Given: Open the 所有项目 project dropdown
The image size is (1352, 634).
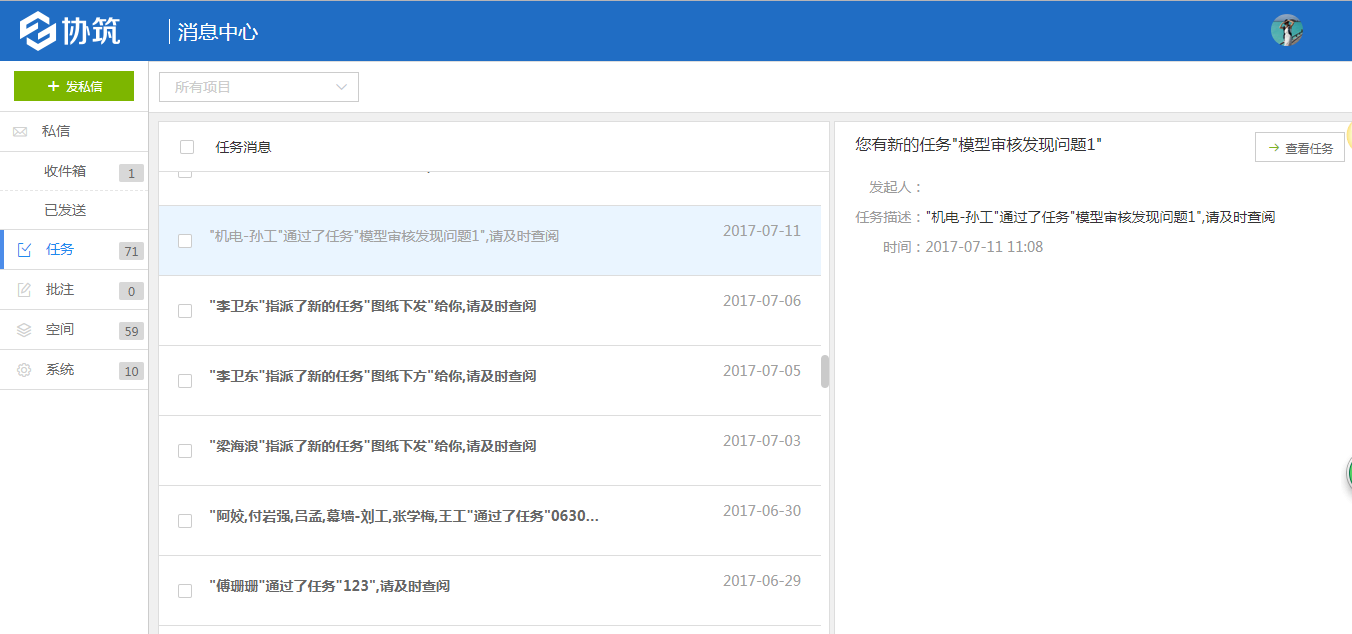Looking at the screenshot, I should [x=257, y=87].
